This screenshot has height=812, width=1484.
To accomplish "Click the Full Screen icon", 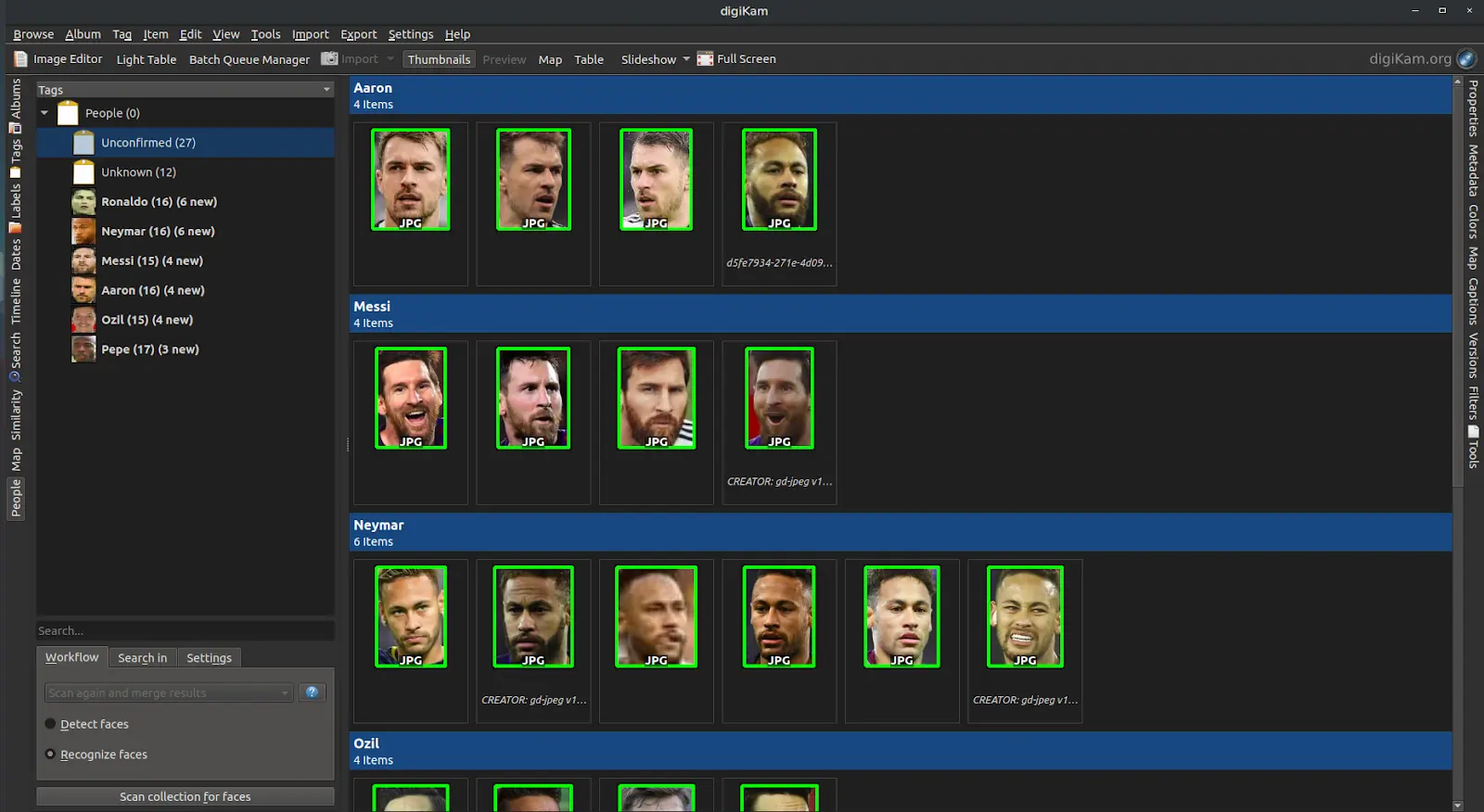I will click(705, 59).
